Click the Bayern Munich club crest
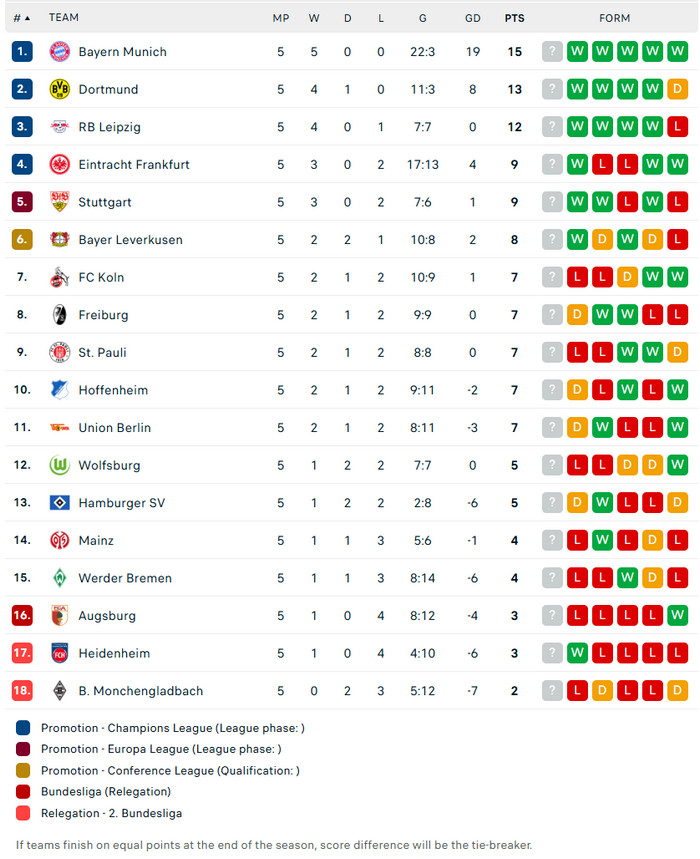The width and height of the screenshot is (700, 859). (x=59, y=52)
